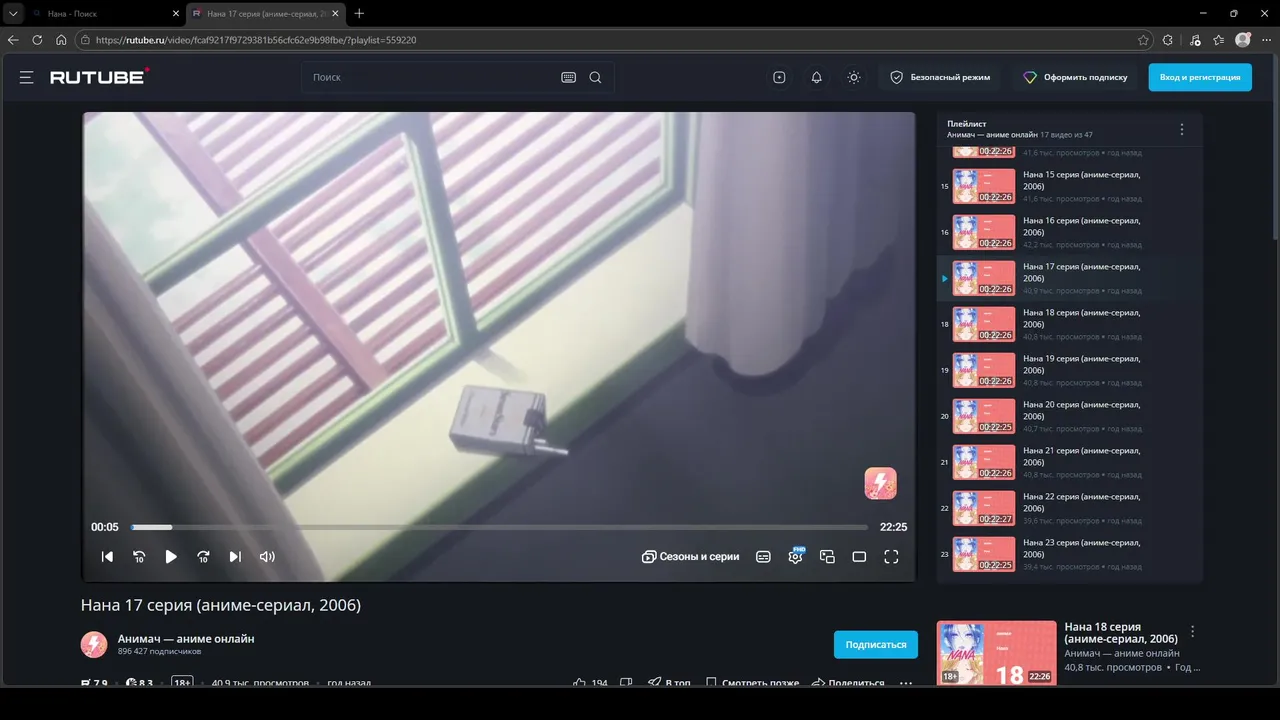Close the Нана - Поиск tab

click(175, 13)
